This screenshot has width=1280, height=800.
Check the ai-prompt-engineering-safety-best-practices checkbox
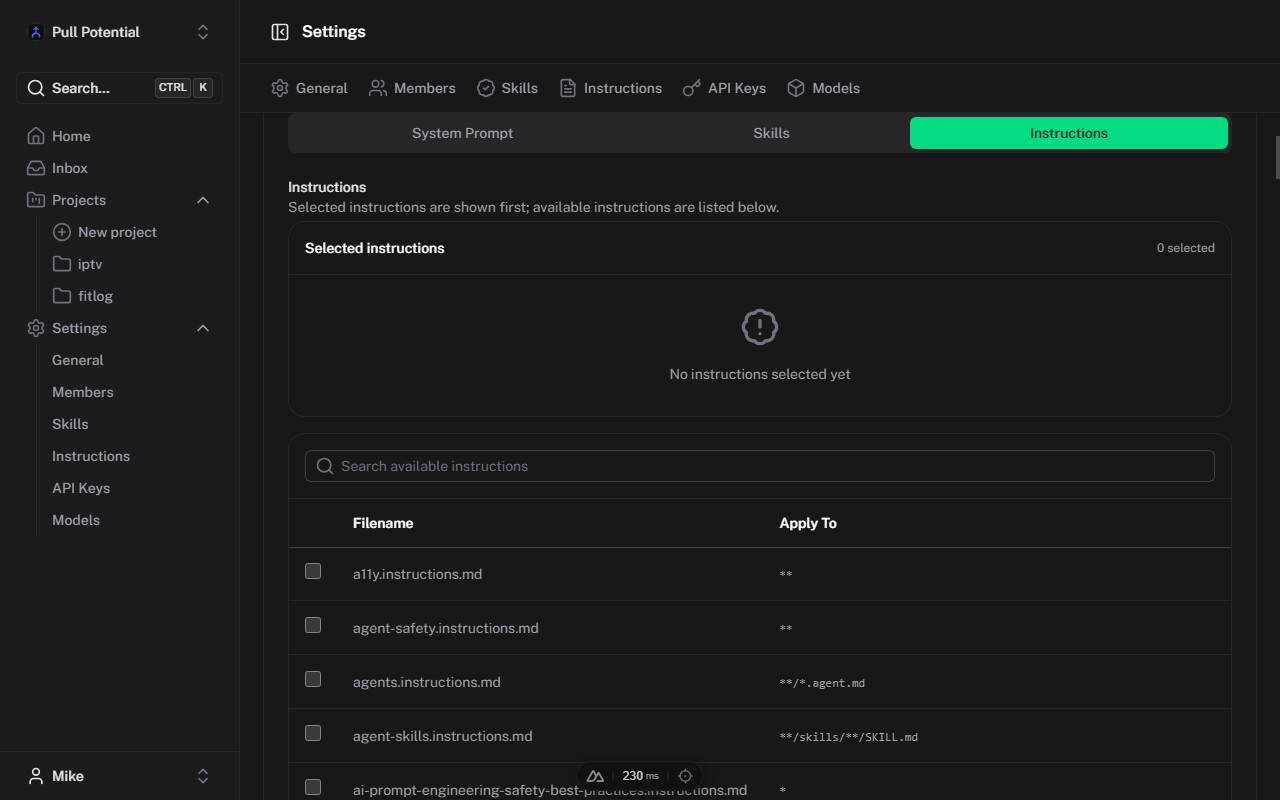click(x=313, y=787)
